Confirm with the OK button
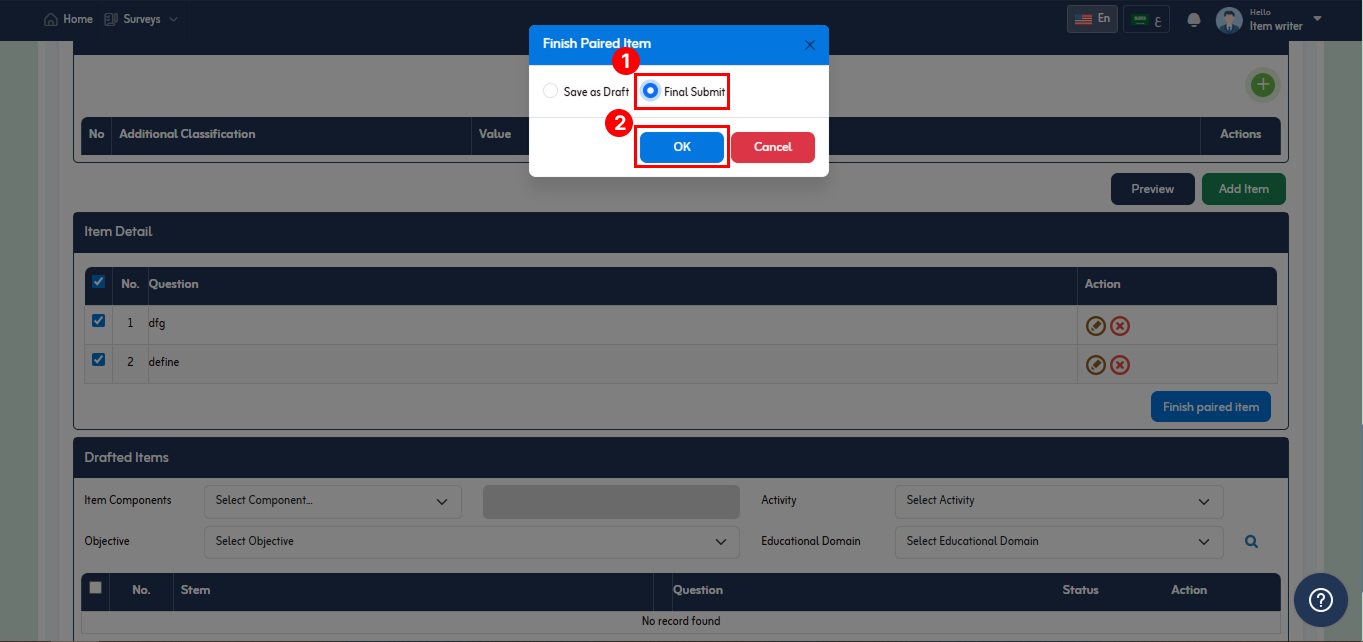Screen dimensions: 1363x642 [x=682, y=147]
